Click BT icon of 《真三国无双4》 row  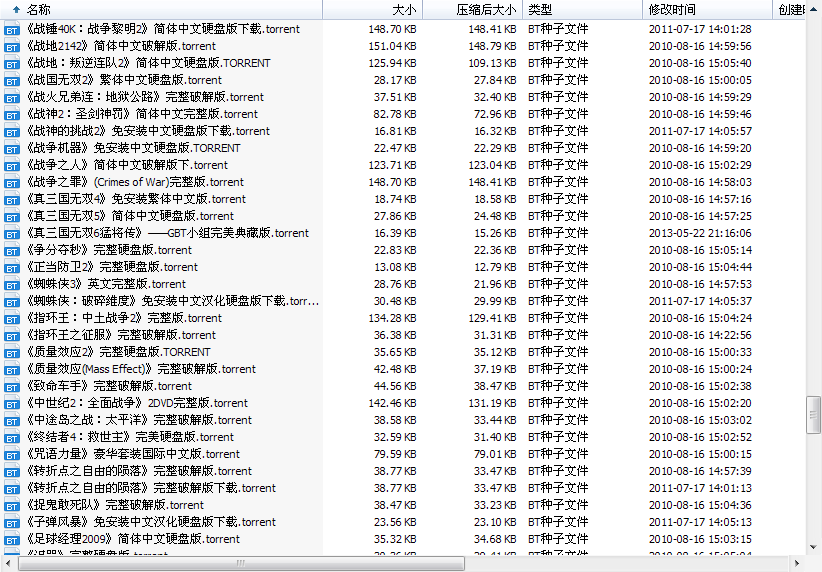[12, 199]
